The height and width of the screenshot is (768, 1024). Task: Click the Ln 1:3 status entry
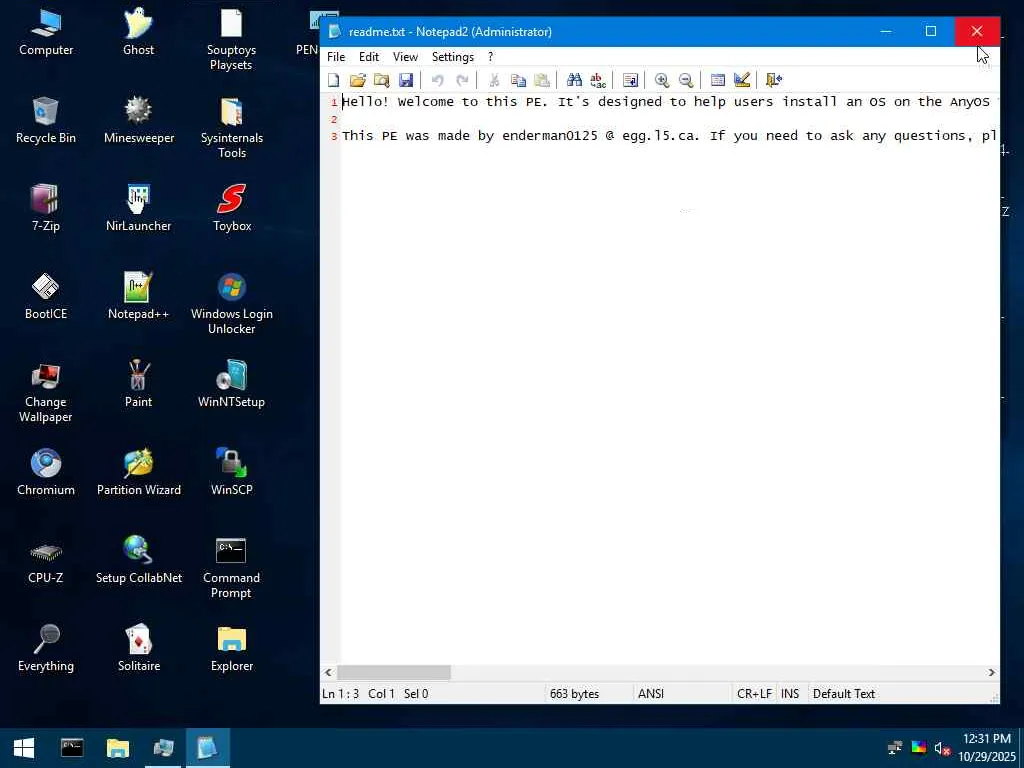[x=340, y=694]
